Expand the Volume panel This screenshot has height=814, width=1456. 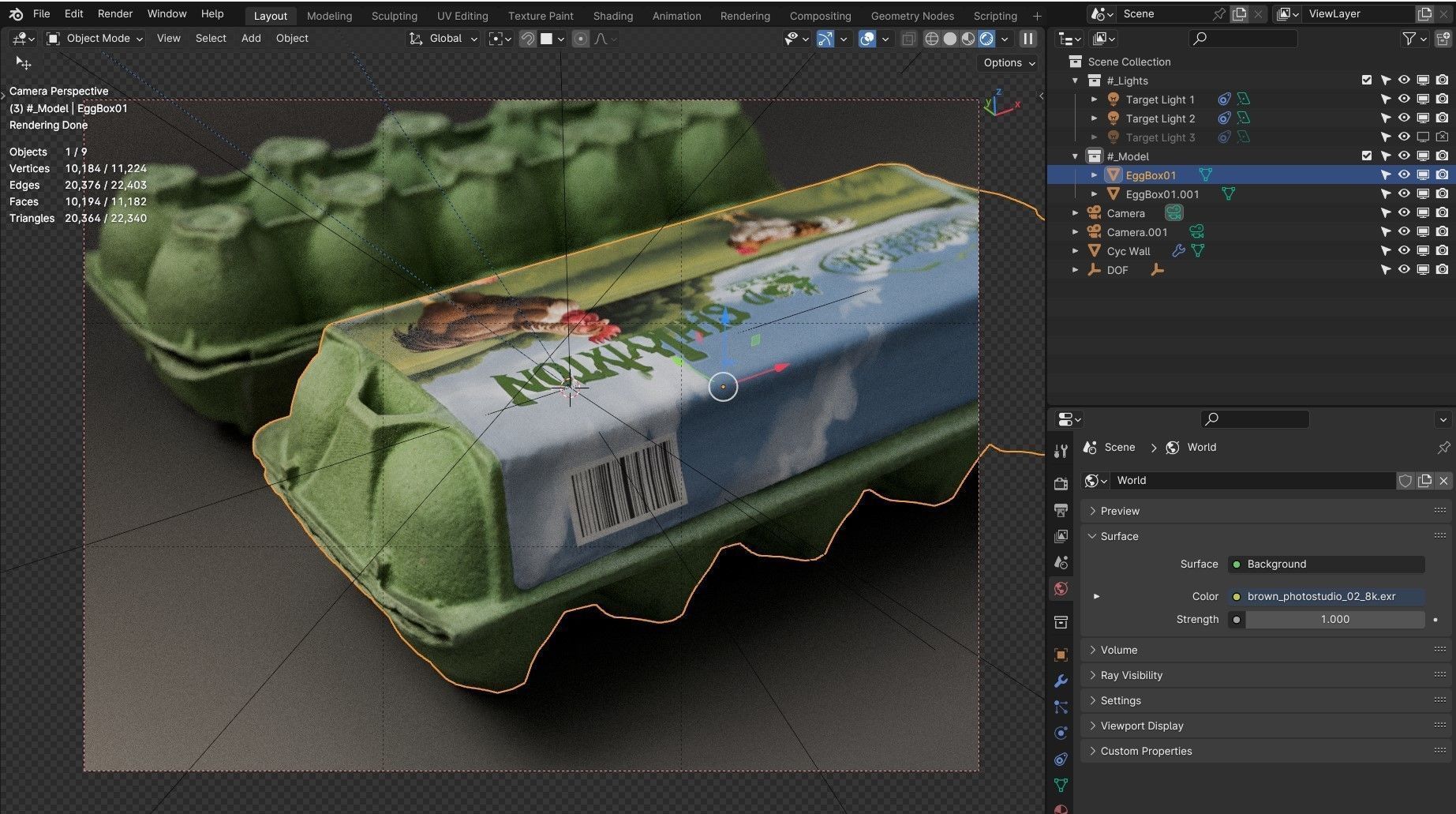[1266, 650]
